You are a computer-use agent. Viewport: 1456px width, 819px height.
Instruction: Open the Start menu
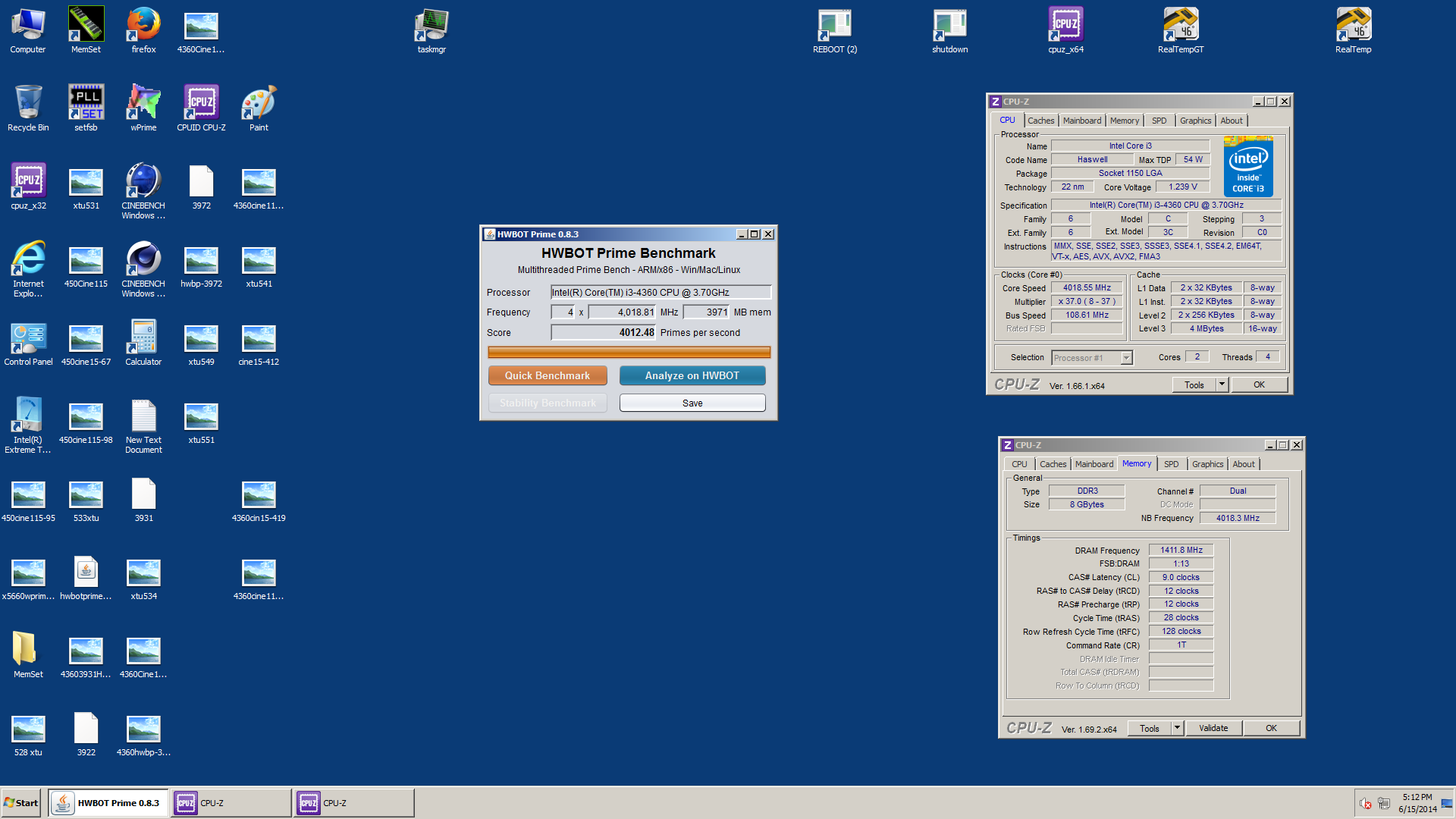(21, 802)
